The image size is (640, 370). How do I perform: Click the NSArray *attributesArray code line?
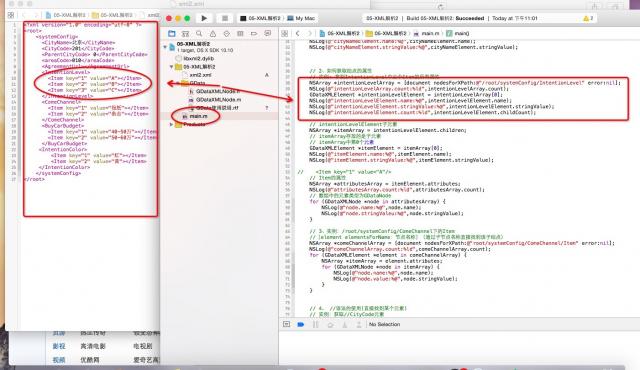tap(384, 184)
